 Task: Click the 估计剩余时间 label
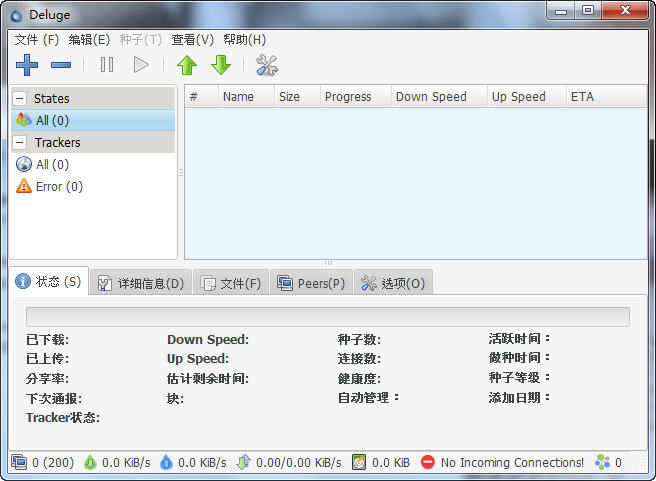point(208,379)
